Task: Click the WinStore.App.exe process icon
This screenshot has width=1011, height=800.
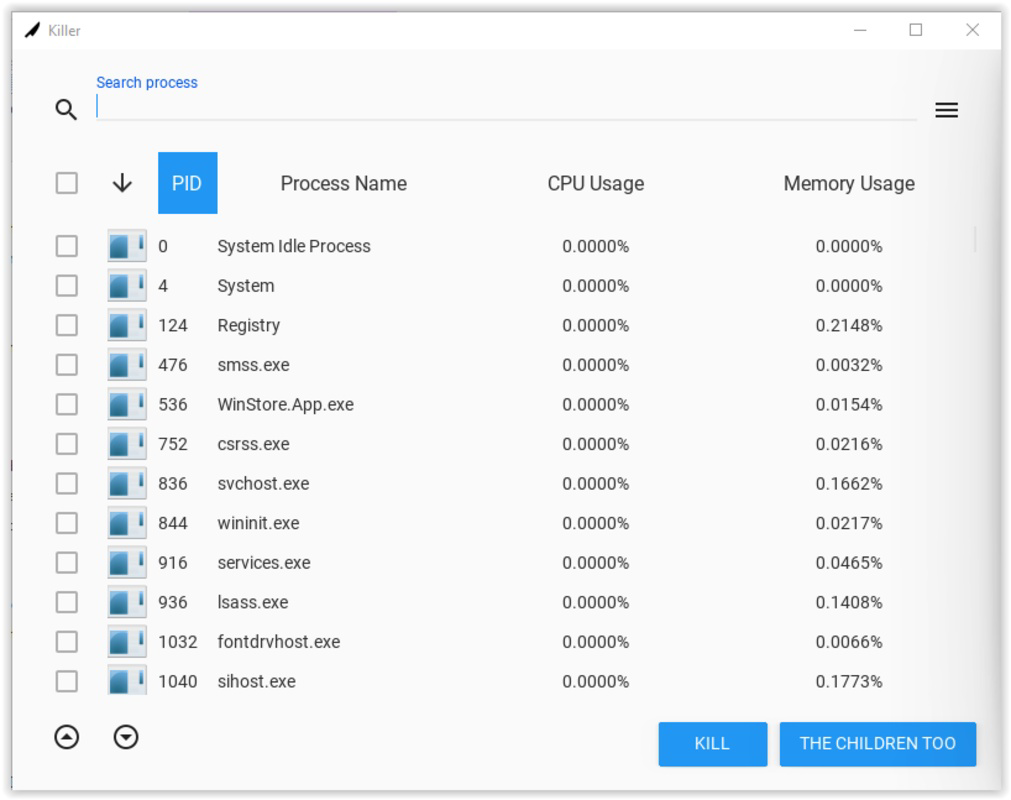Action: (x=126, y=404)
